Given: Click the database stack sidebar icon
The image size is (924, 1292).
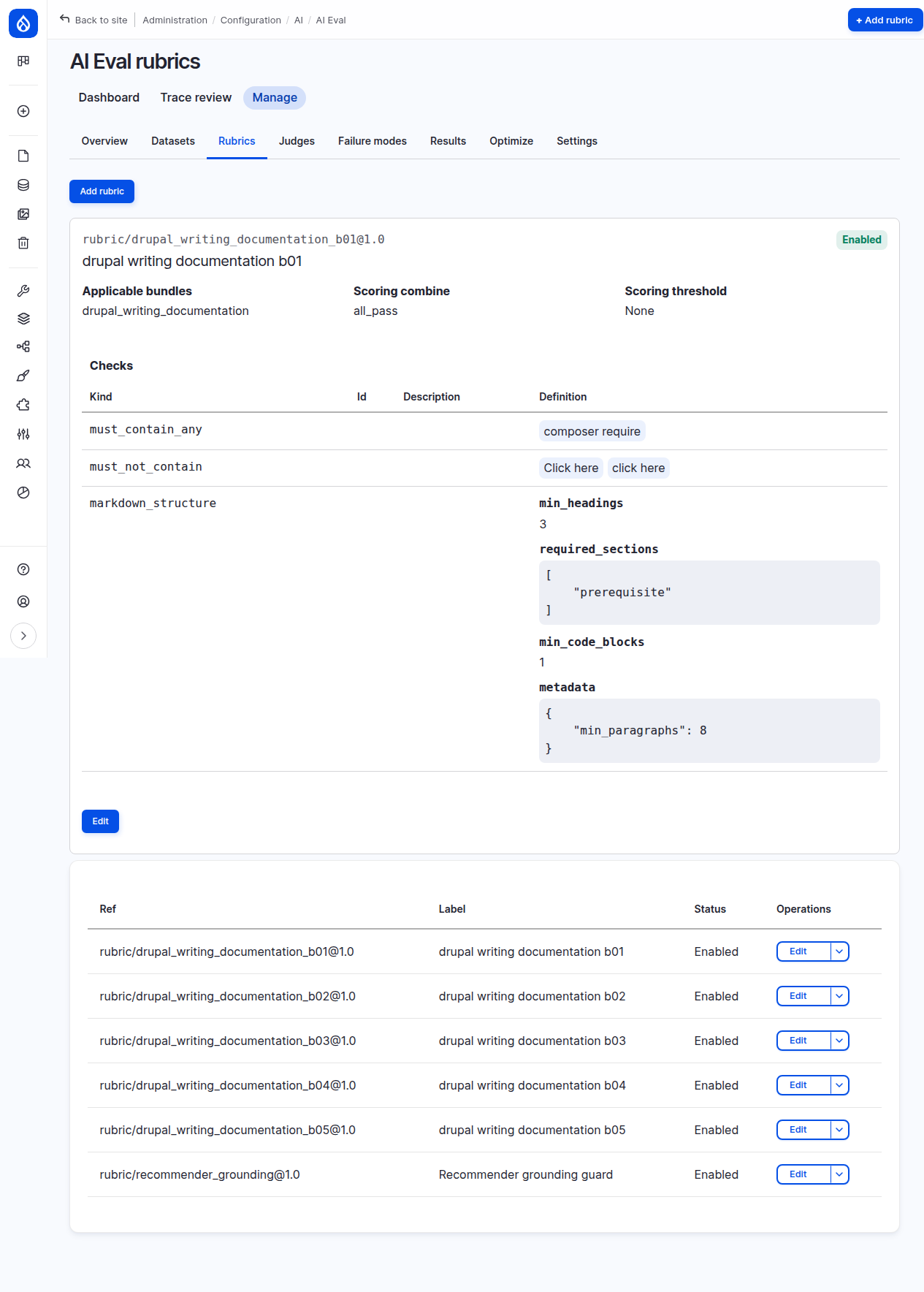Looking at the screenshot, I should (x=23, y=185).
